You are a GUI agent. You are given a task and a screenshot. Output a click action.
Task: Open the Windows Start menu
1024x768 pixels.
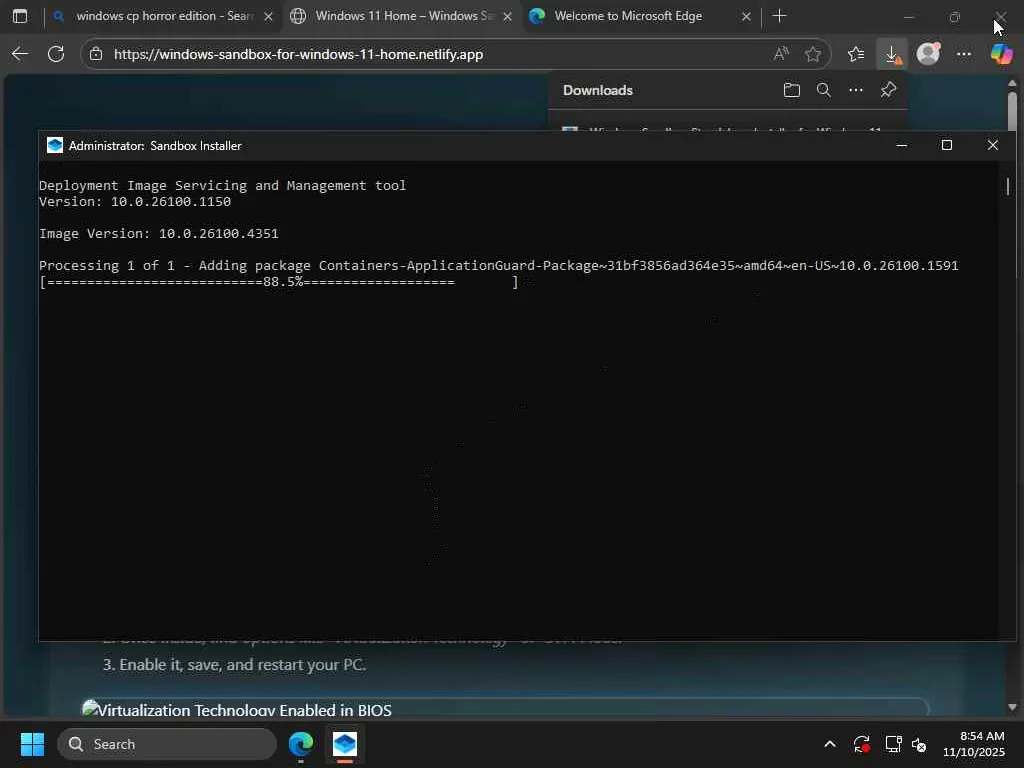click(x=33, y=744)
